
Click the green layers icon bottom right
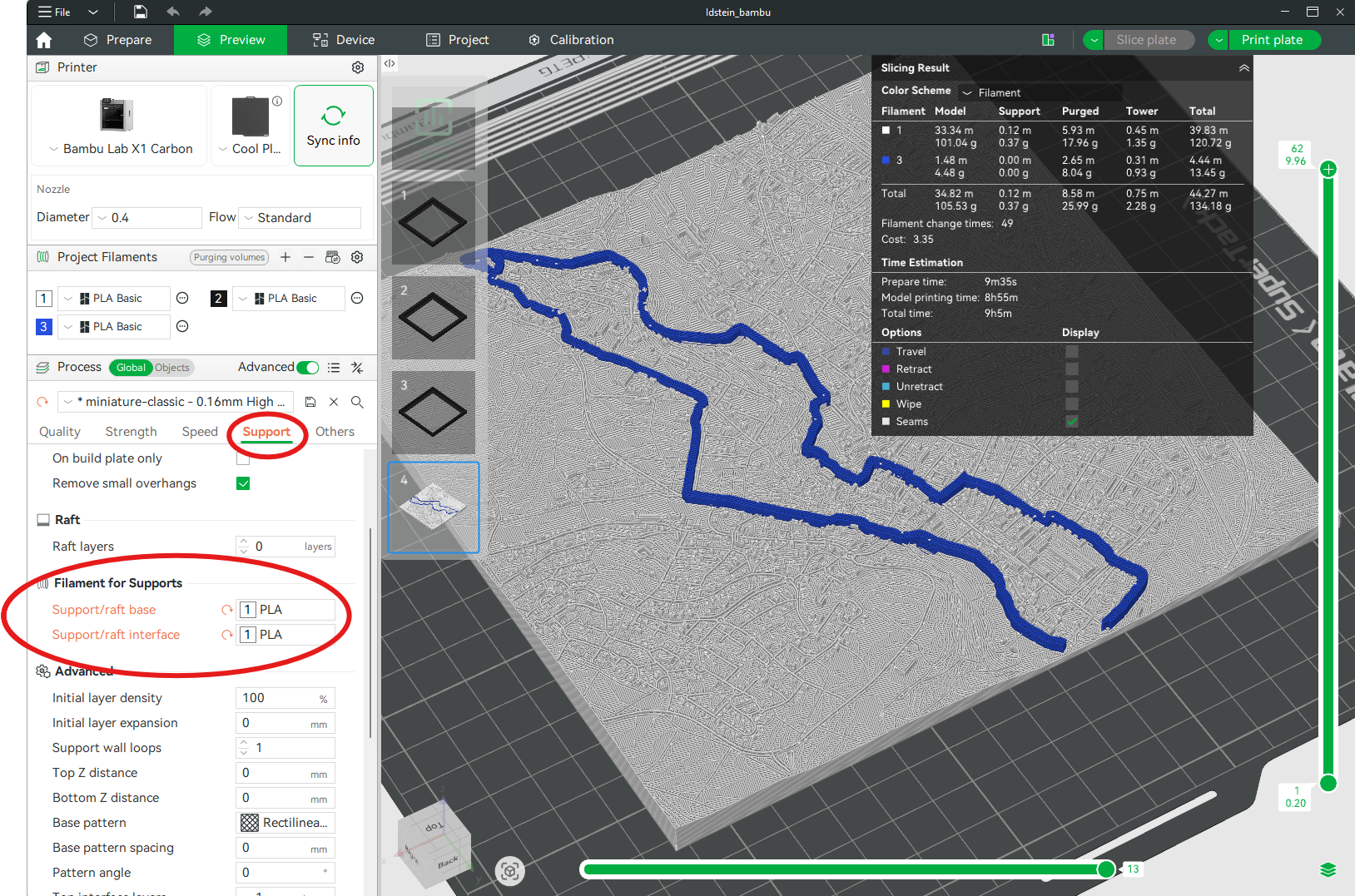[1328, 869]
